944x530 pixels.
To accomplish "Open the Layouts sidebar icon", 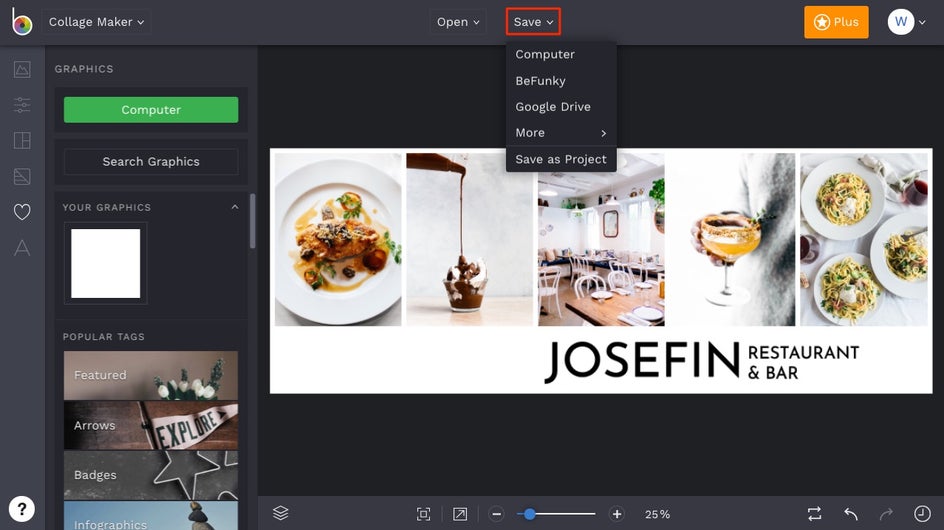I will [22, 140].
